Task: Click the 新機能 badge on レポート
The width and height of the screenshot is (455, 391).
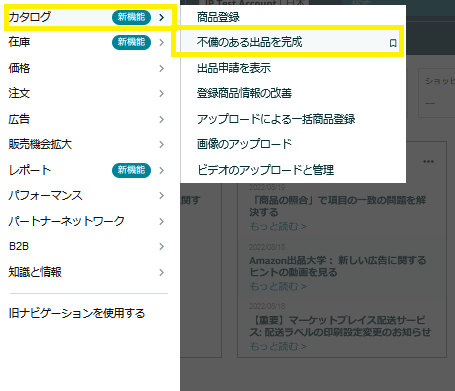Action: pos(131,170)
